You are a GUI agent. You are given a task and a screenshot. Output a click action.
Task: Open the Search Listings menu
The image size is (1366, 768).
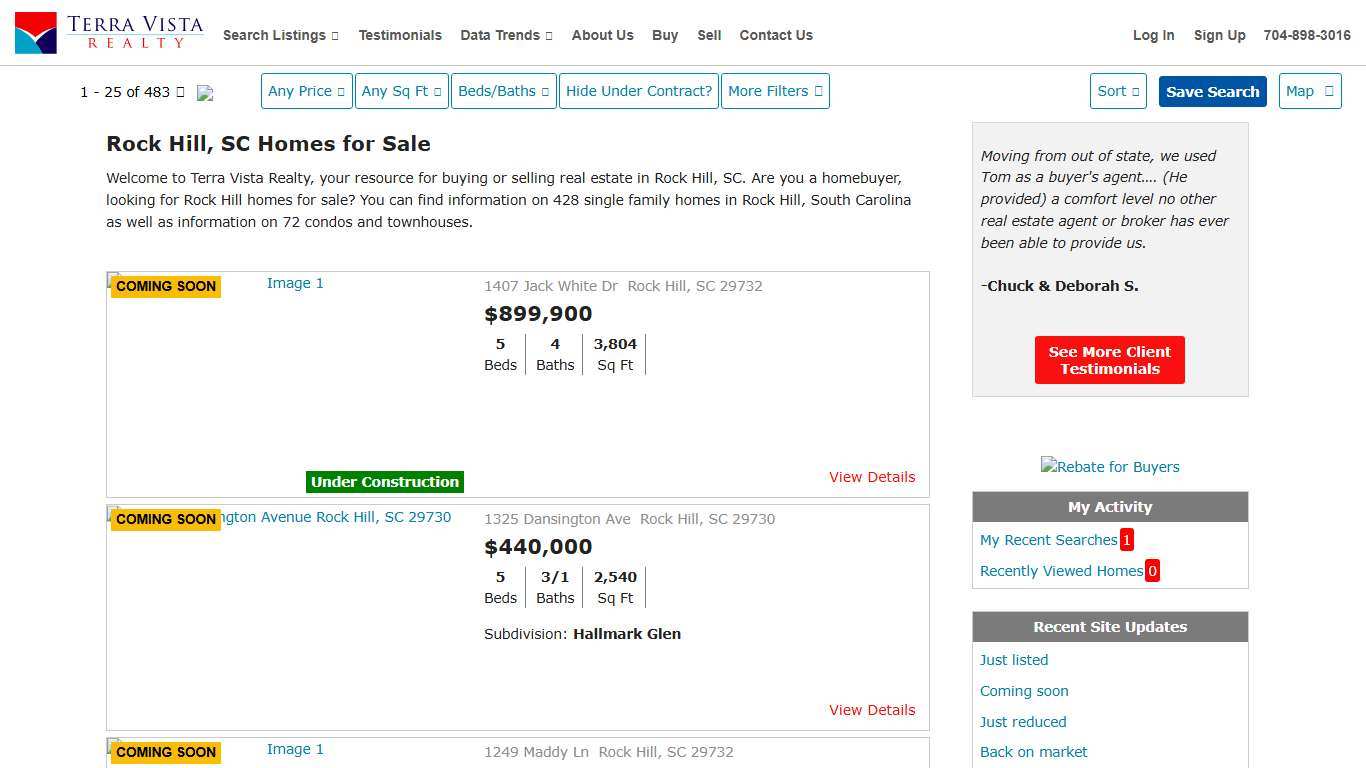pyautogui.click(x=280, y=35)
